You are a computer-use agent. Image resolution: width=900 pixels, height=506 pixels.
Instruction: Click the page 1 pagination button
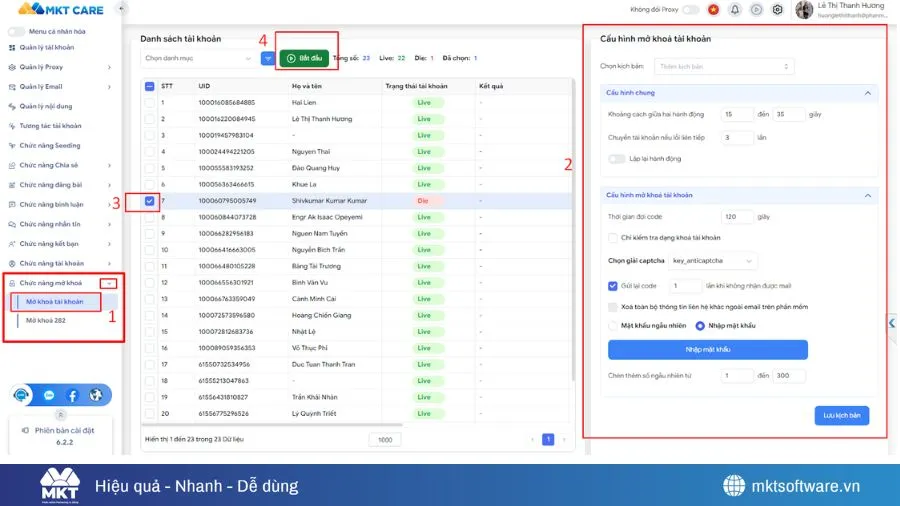[548, 439]
